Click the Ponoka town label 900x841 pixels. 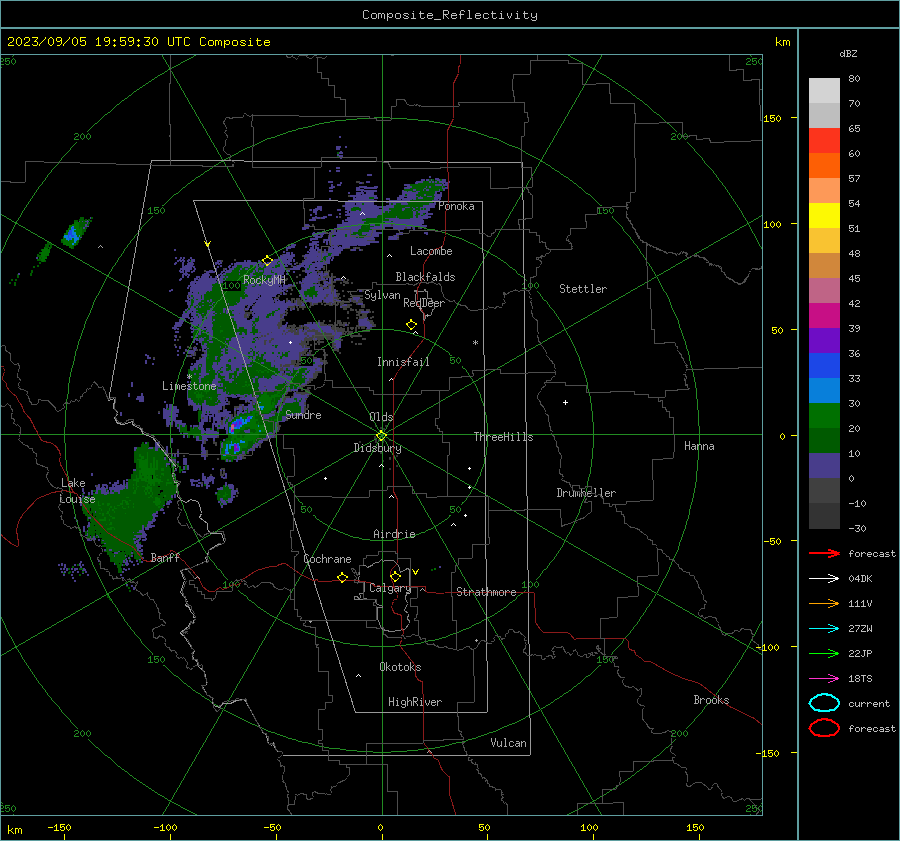pos(456,206)
